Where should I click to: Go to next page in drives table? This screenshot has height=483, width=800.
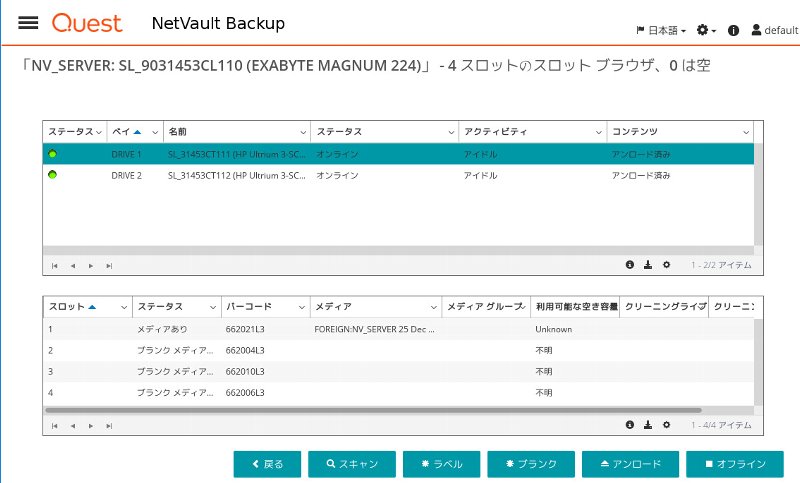pos(91,266)
